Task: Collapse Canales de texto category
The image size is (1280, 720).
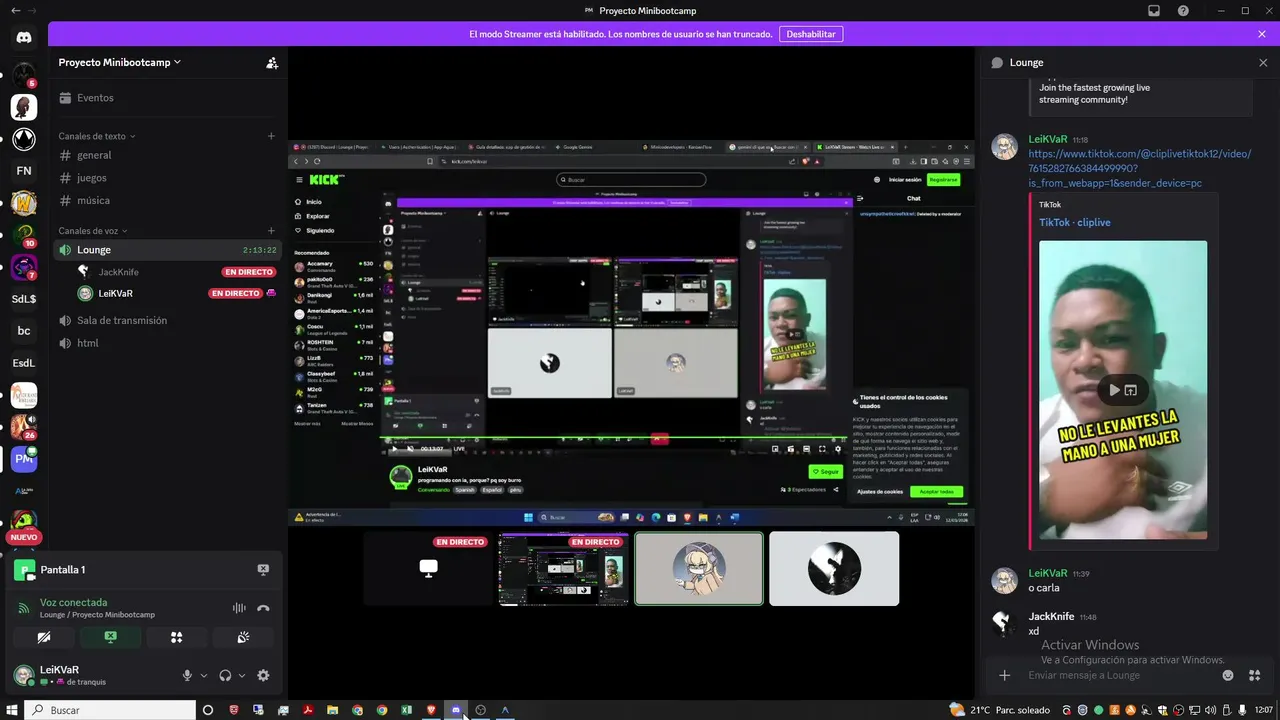Action: (x=97, y=136)
